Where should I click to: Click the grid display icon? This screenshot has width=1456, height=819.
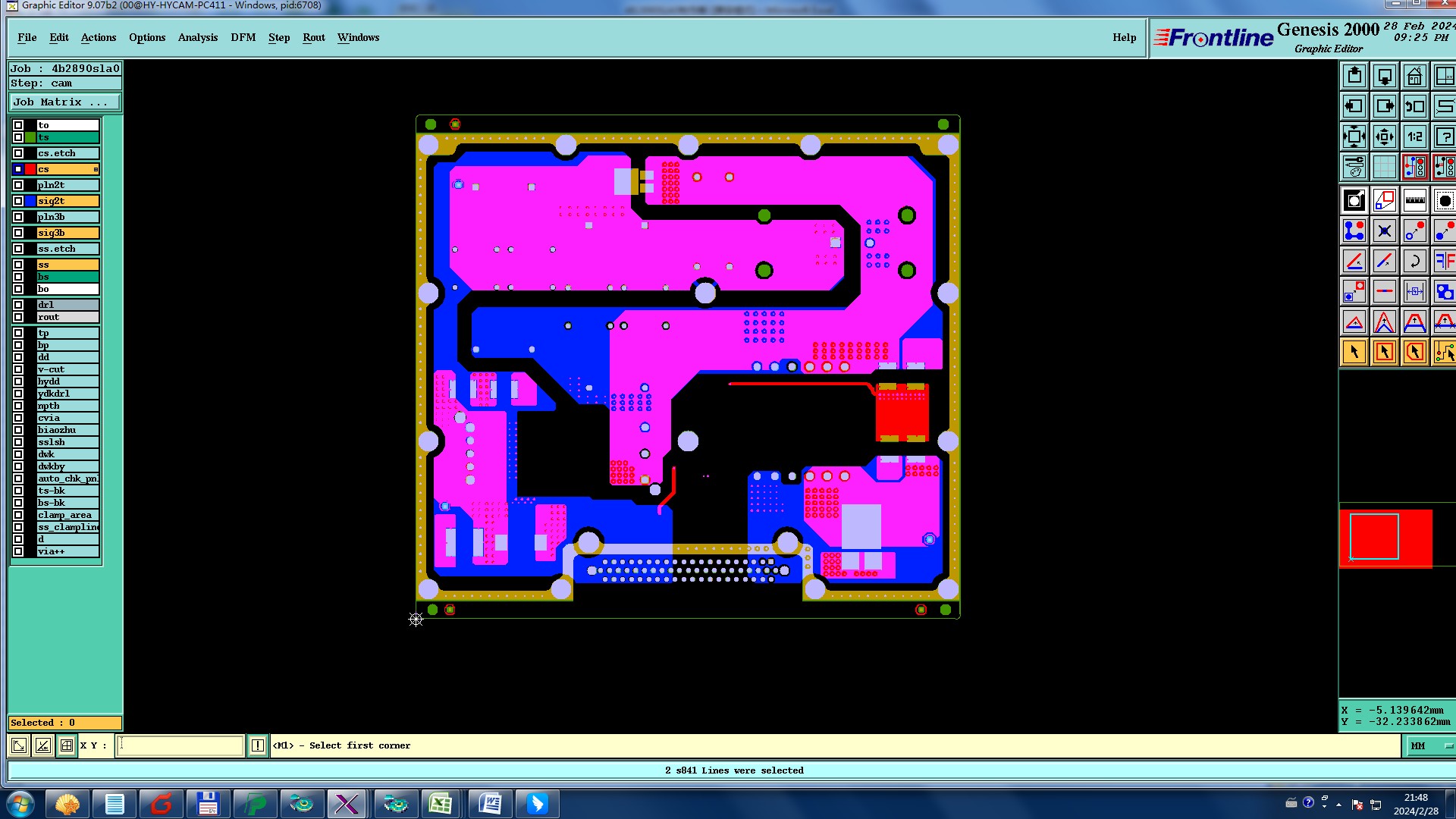pos(1384,167)
